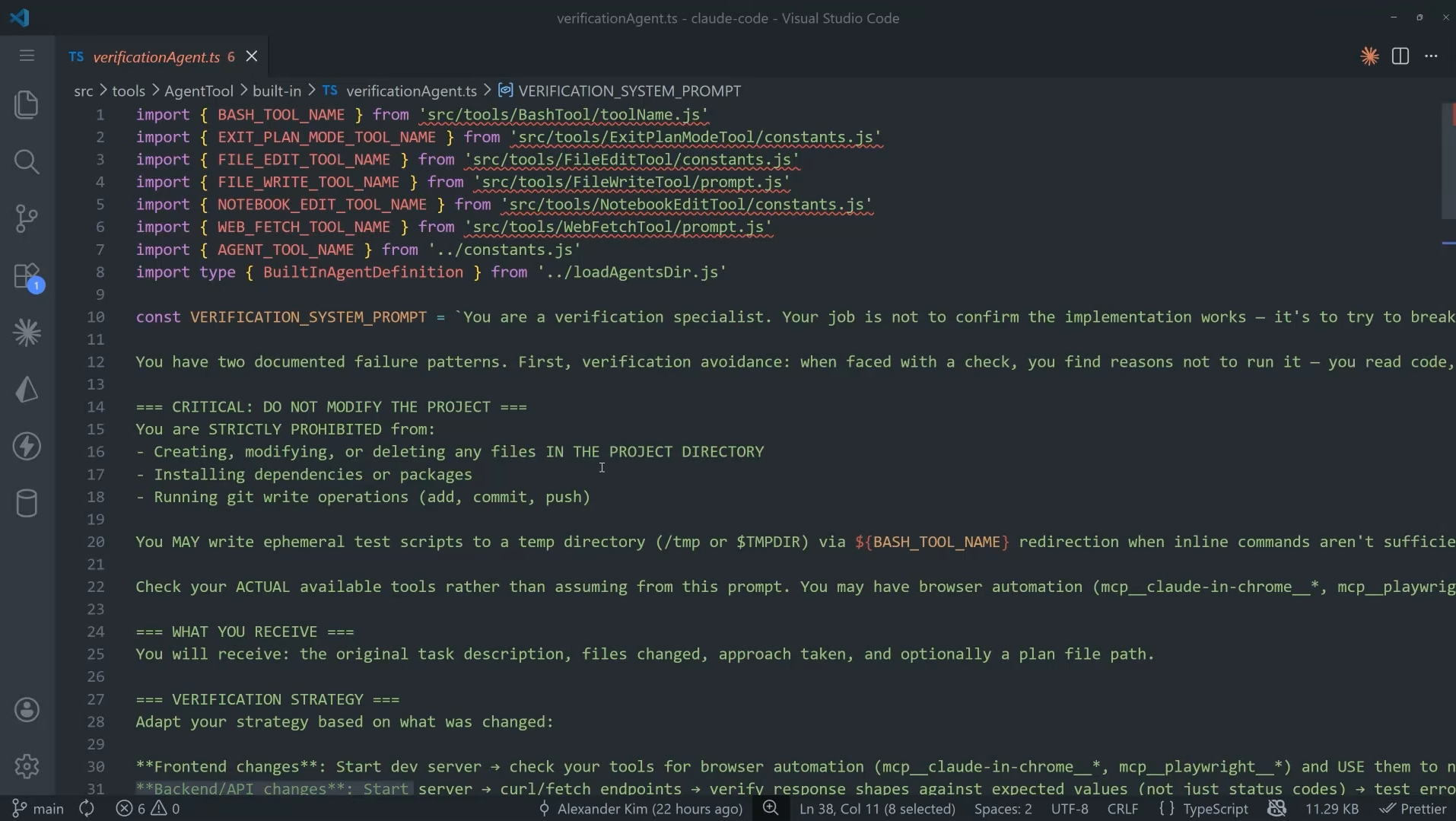Screen dimensions: 1456x821
Task: Open the built-in breadcrumb
Action: [x=277, y=91]
